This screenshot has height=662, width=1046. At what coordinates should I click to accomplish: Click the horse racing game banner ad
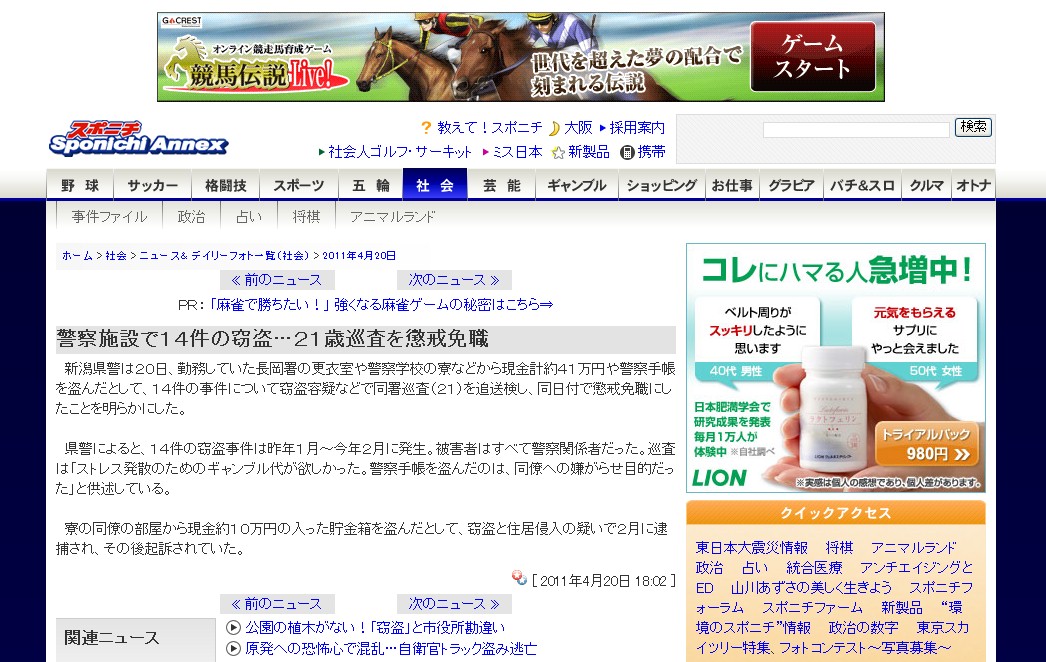pos(521,57)
